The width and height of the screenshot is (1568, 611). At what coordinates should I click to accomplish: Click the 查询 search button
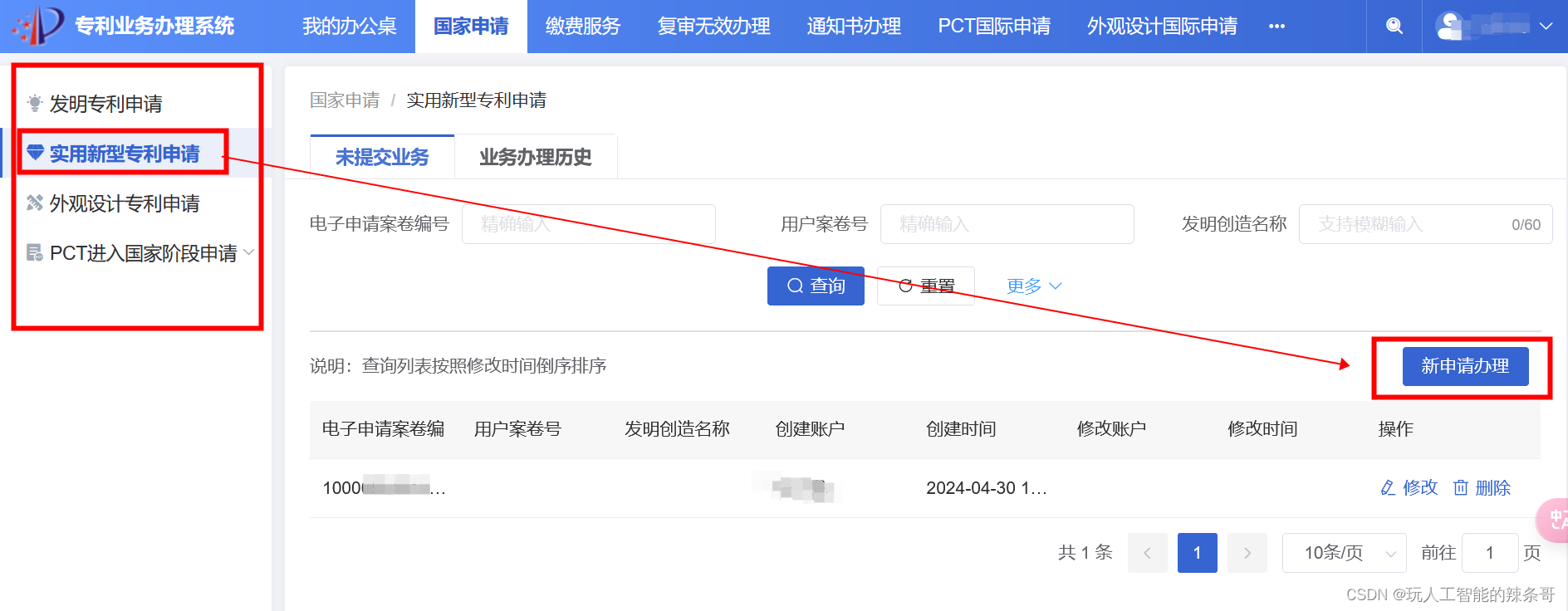[816, 286]
